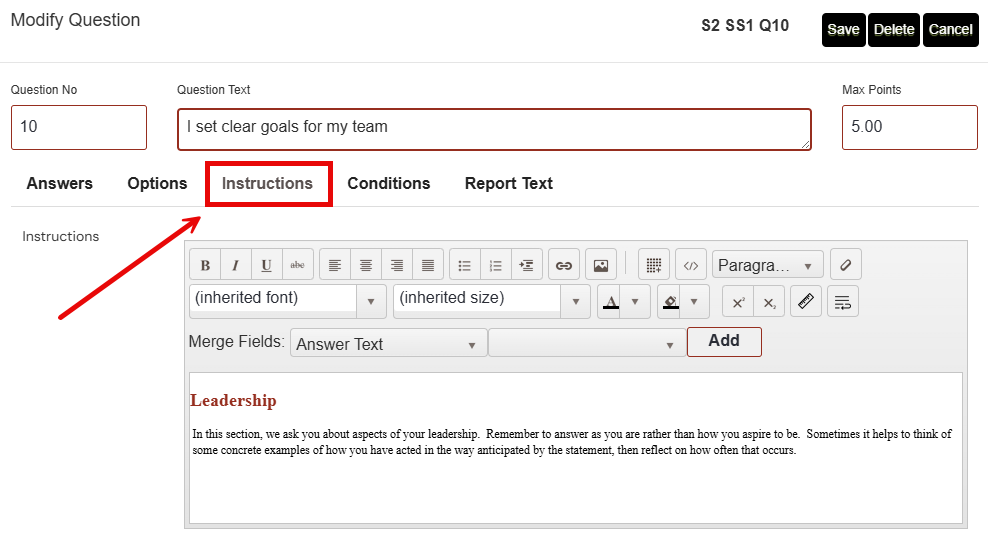Open the Answer Text merge field dropdown
Image resolution: width=988 pixels, height=538 pixels.
tap(387, 344)
